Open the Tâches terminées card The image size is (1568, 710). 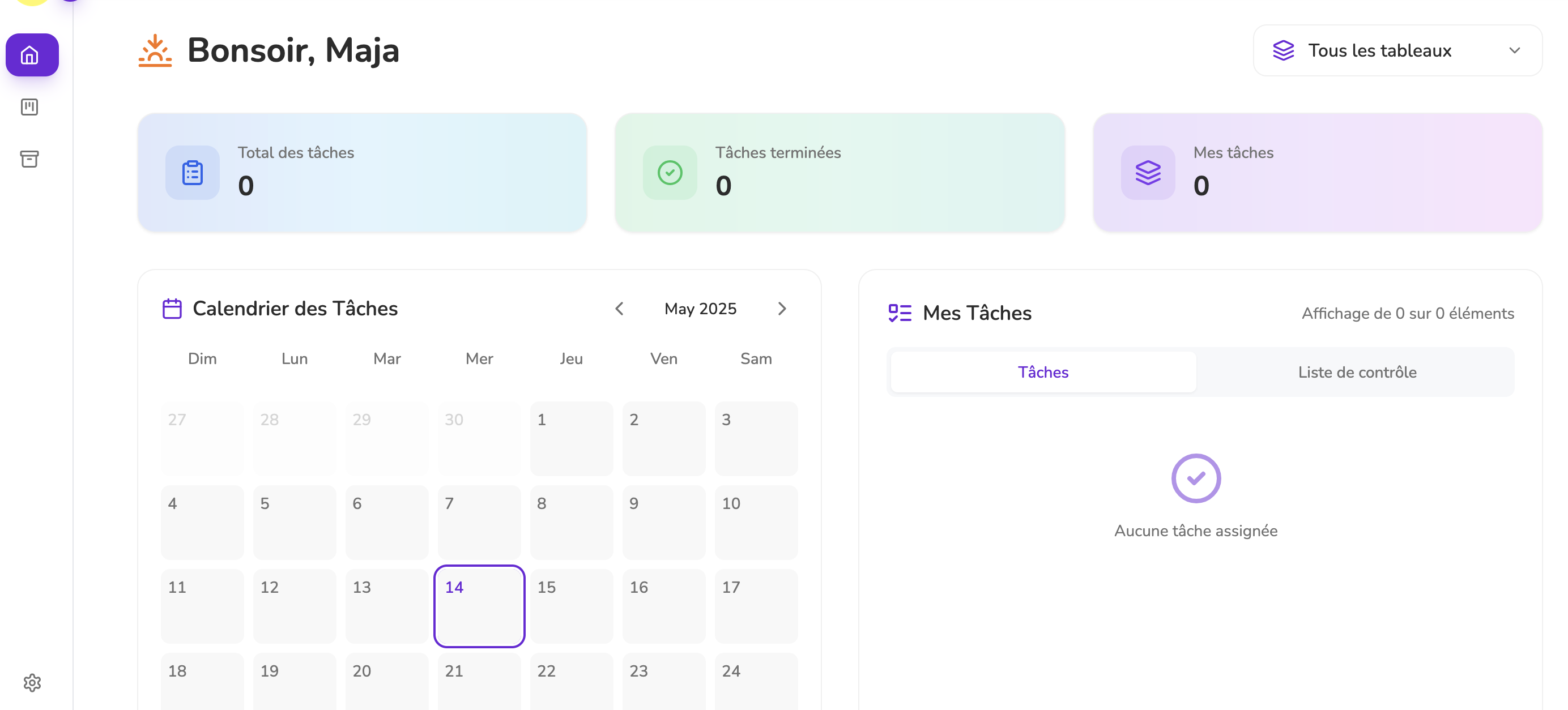pyautogui.click(x=840, y=172)
